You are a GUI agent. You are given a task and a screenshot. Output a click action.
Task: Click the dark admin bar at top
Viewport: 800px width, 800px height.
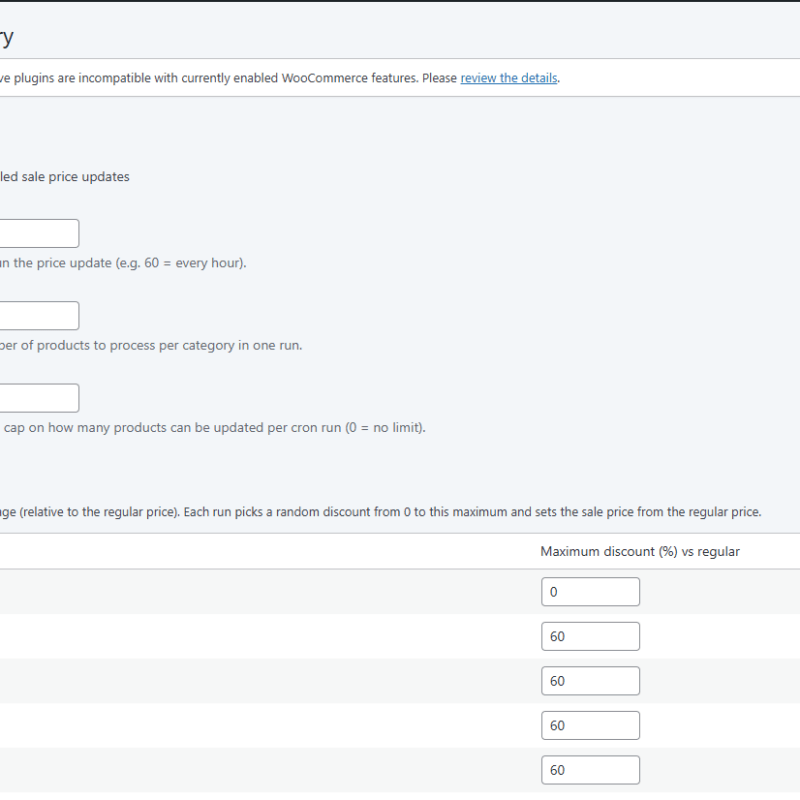pyautogui.click(x=400, y=1)
